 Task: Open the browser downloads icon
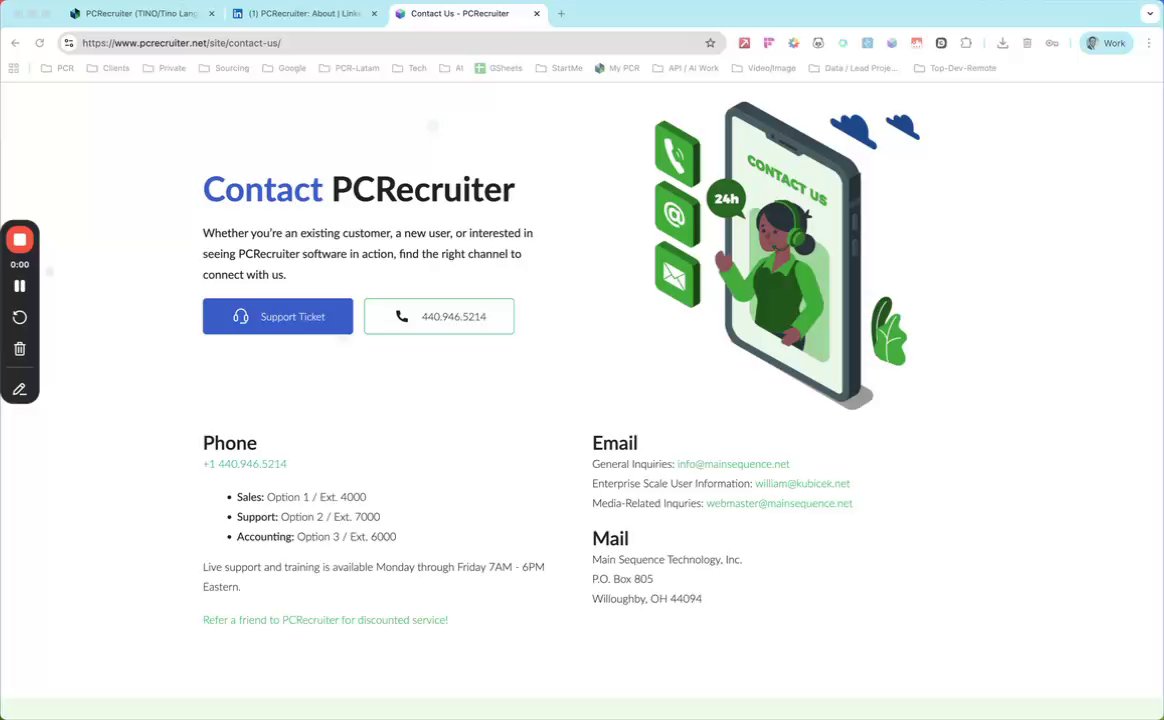click(1002, 43)
